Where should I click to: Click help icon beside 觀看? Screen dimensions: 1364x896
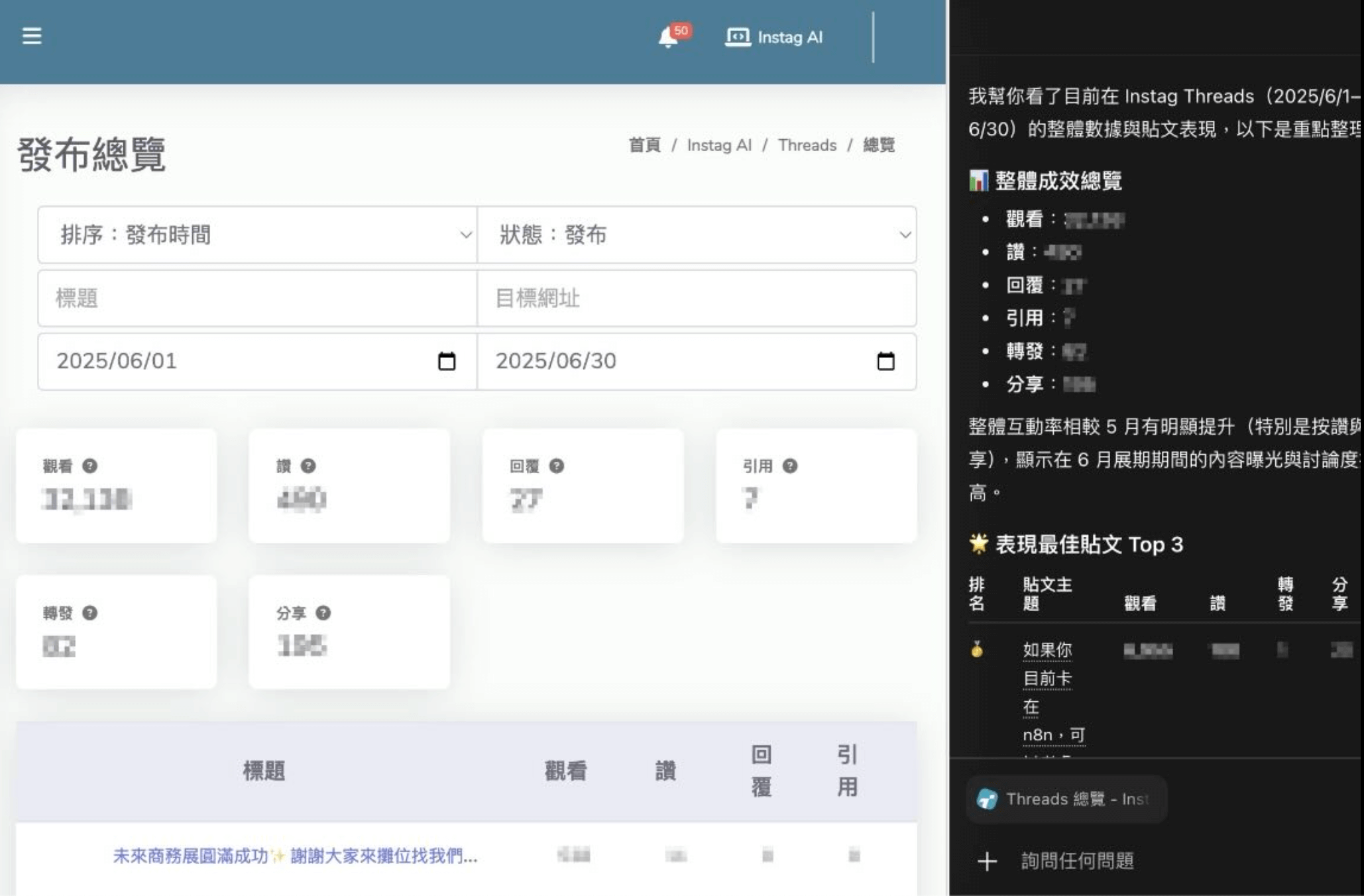click(x=90, y=466)
